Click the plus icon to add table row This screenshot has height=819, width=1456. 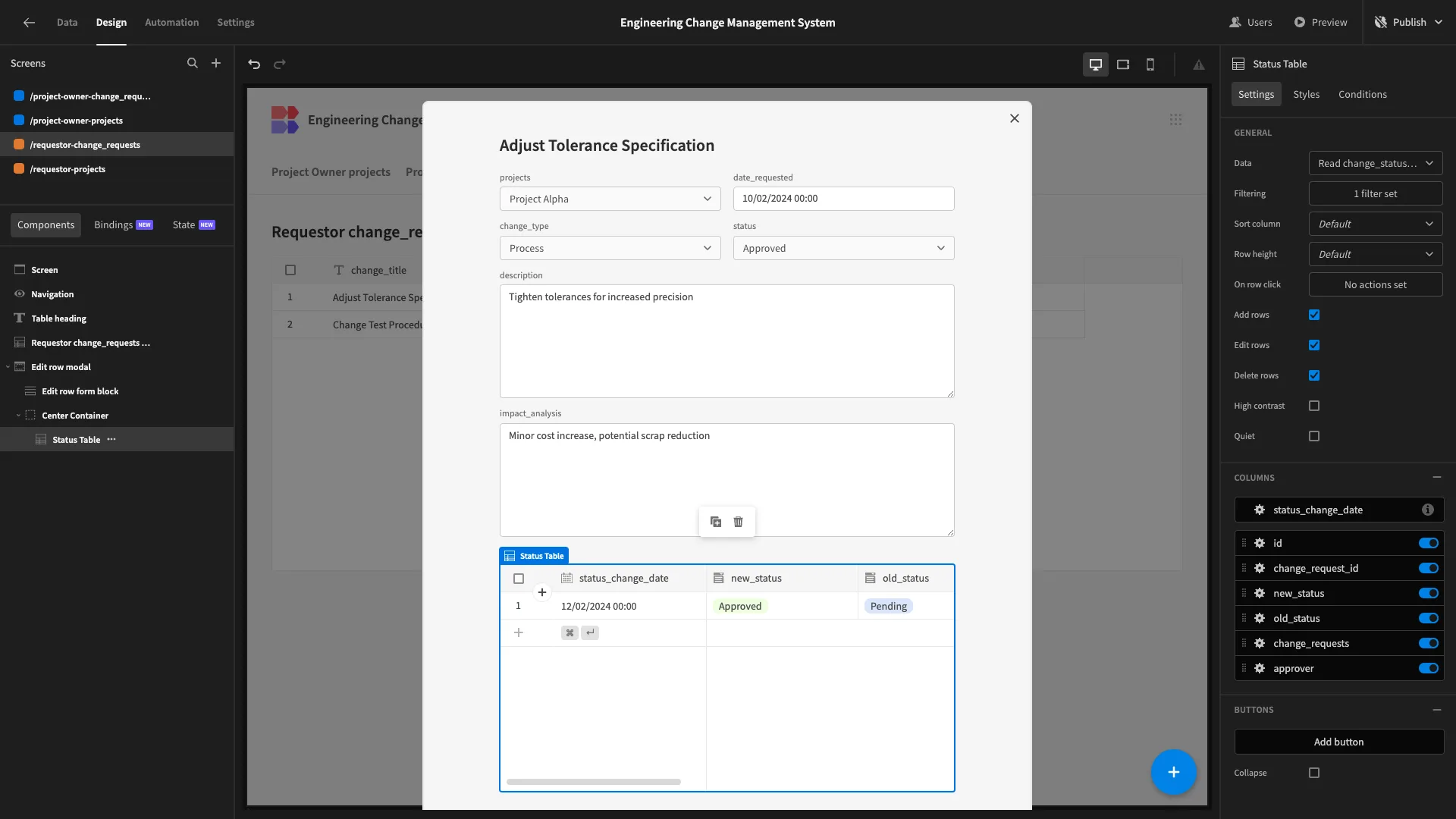(x=519, y=632)
